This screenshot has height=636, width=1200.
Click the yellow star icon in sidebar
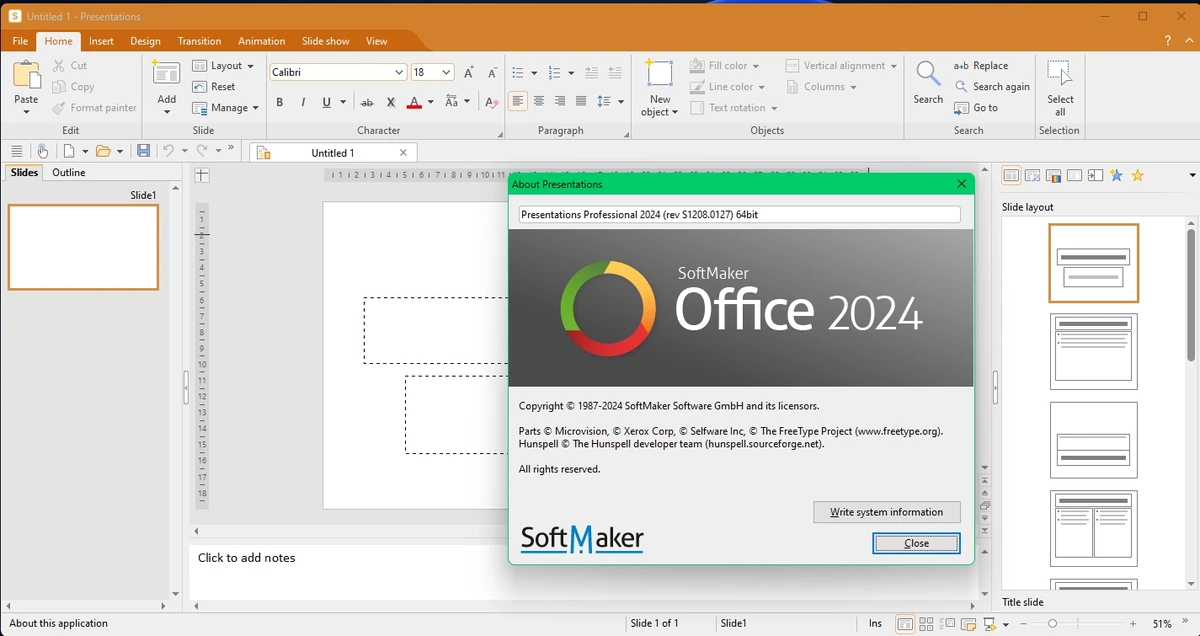pyautogui.click(x=1137, y=175)
